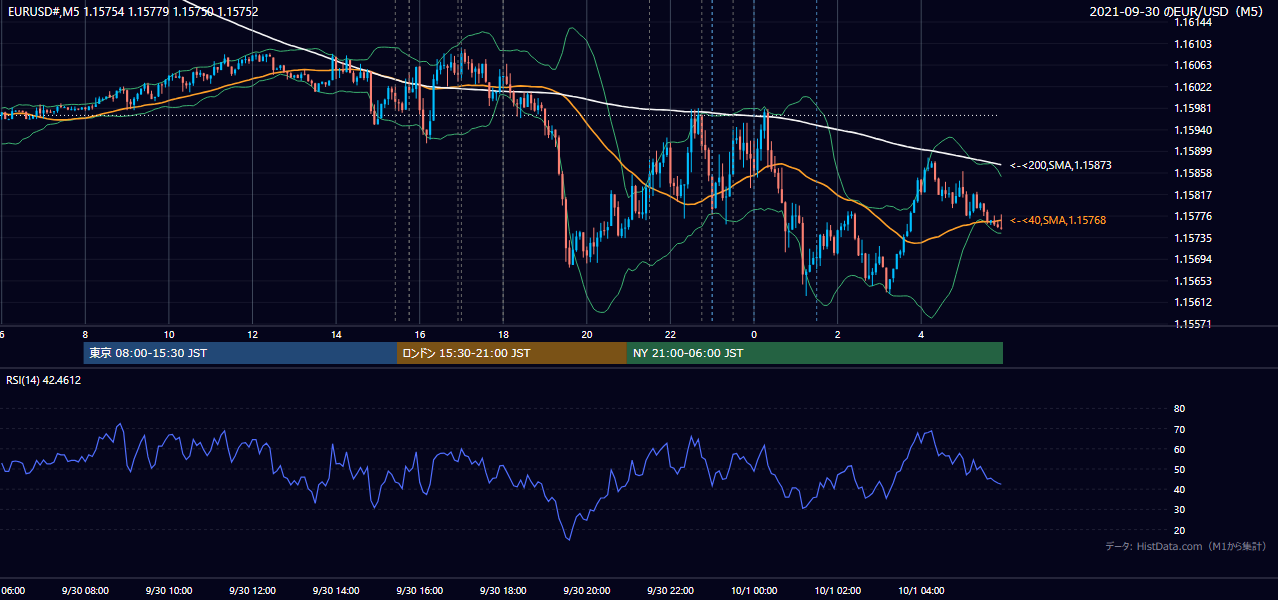Click price axis value 1.15858
Viewport: 1278px width, 600px height.
[1193, 173]
